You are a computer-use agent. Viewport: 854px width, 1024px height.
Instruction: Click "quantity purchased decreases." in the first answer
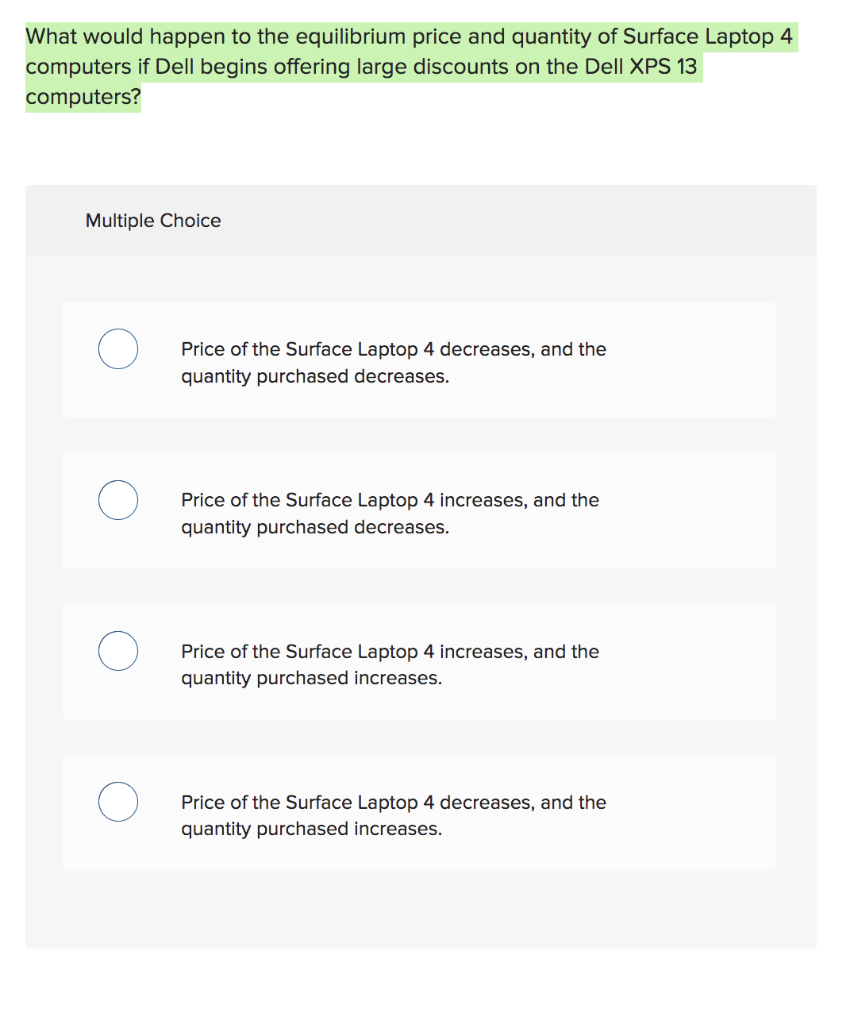tap(315, 377)
